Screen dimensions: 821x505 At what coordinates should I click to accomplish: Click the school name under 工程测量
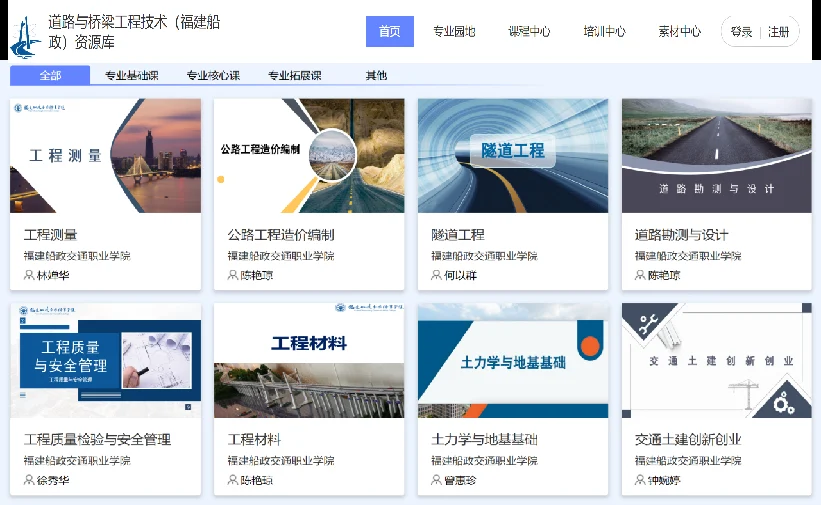77,256
